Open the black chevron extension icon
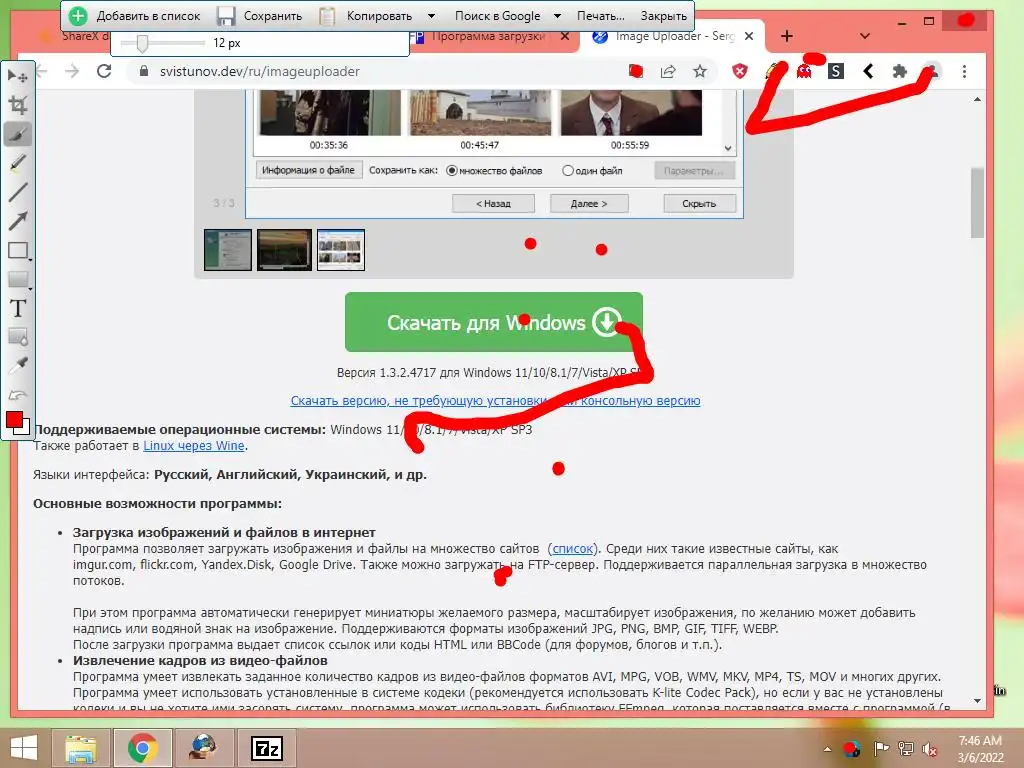The image size is (1024, 768). [868, 71]
